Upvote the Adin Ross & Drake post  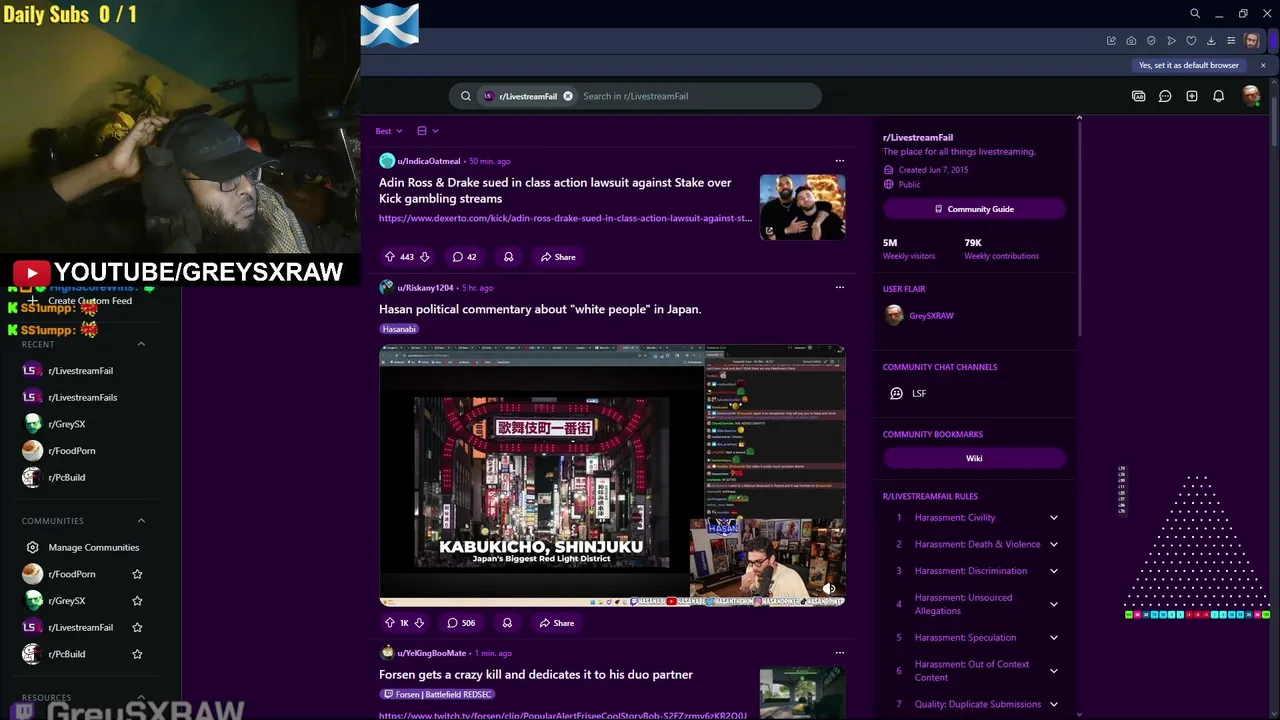pyautogui.click(x=390, y=257)
